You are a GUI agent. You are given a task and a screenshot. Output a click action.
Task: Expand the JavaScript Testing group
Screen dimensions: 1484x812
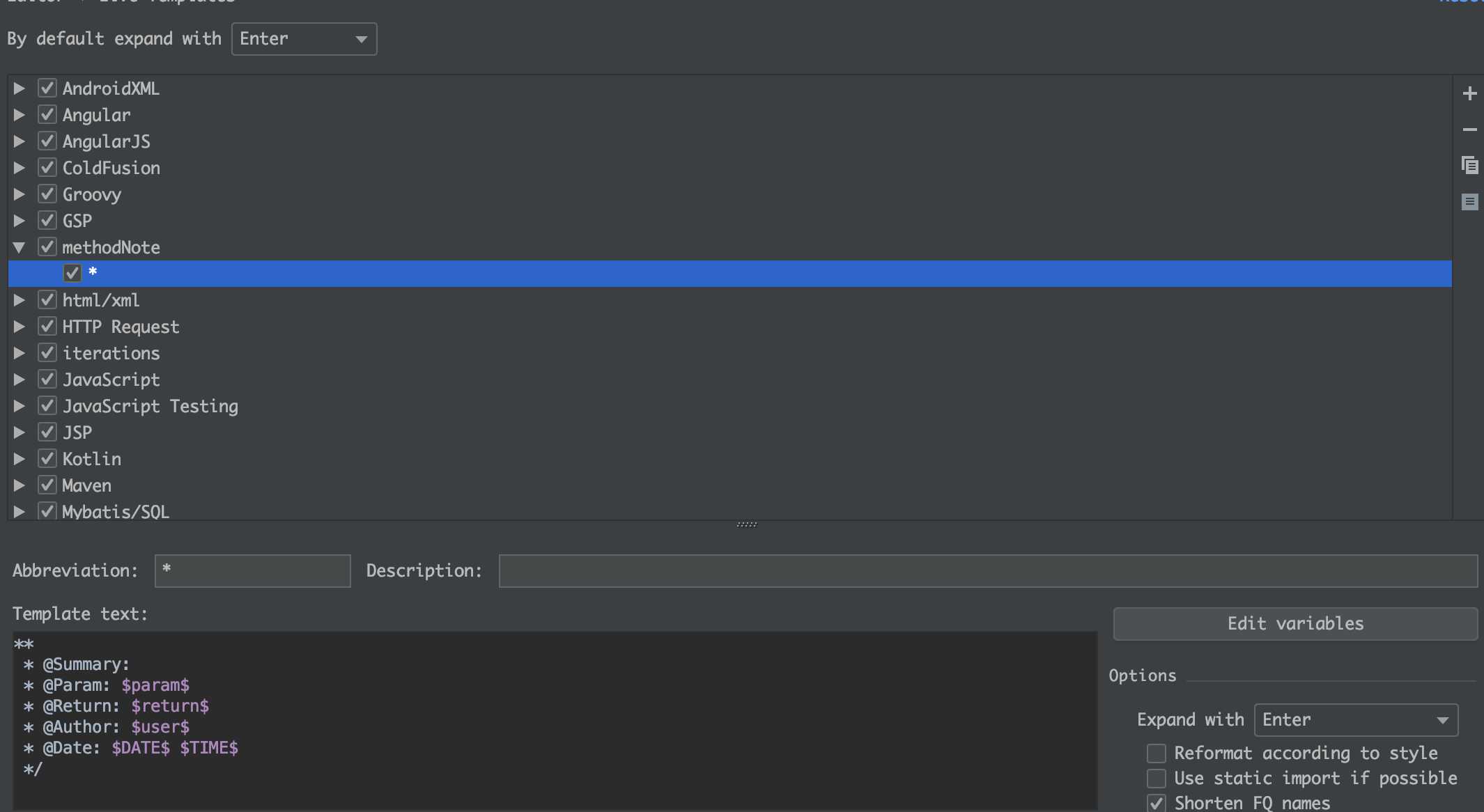coord(20,406)
